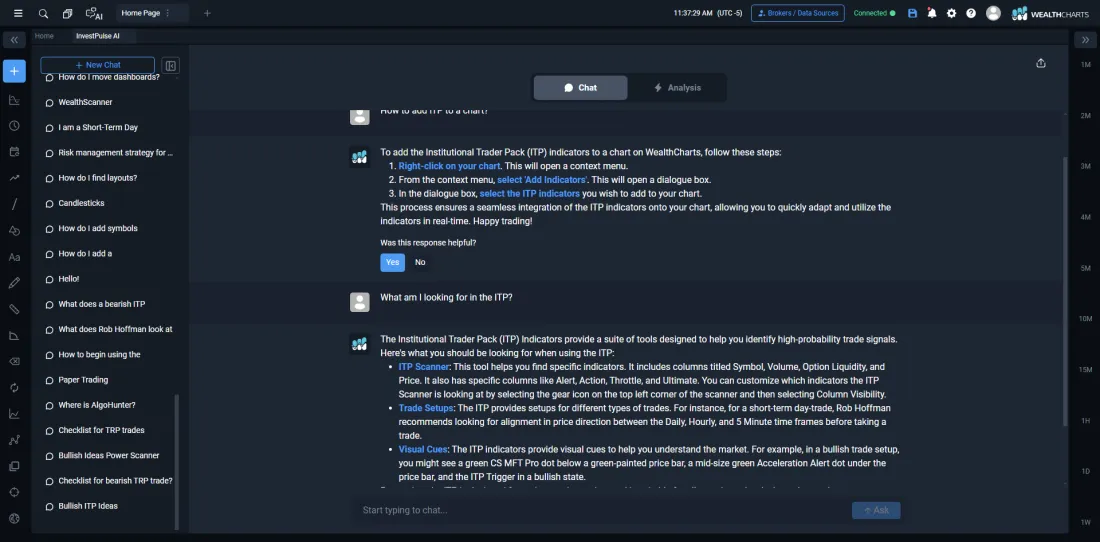Screen dimensions: 1100x542
Task: Switch to the Analysis tab
Action: (x=677, y=88)
